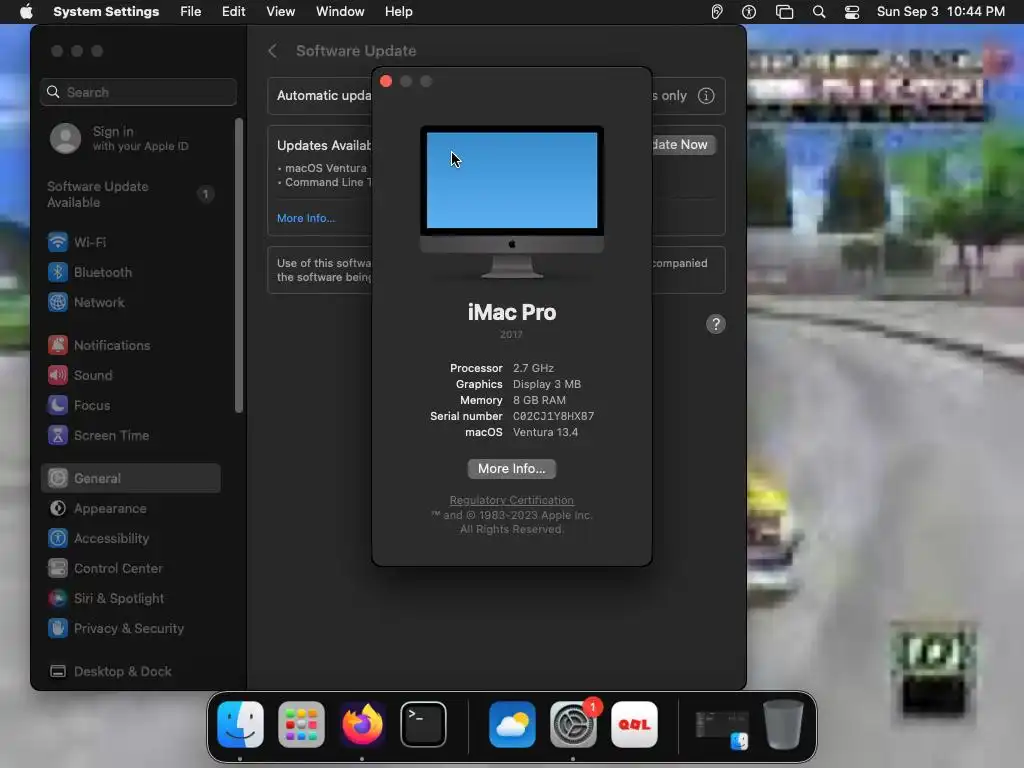Viewport: 1024px width, 768px height.
Task: Click the sidebar scrollbar
Action: [239, 265]
